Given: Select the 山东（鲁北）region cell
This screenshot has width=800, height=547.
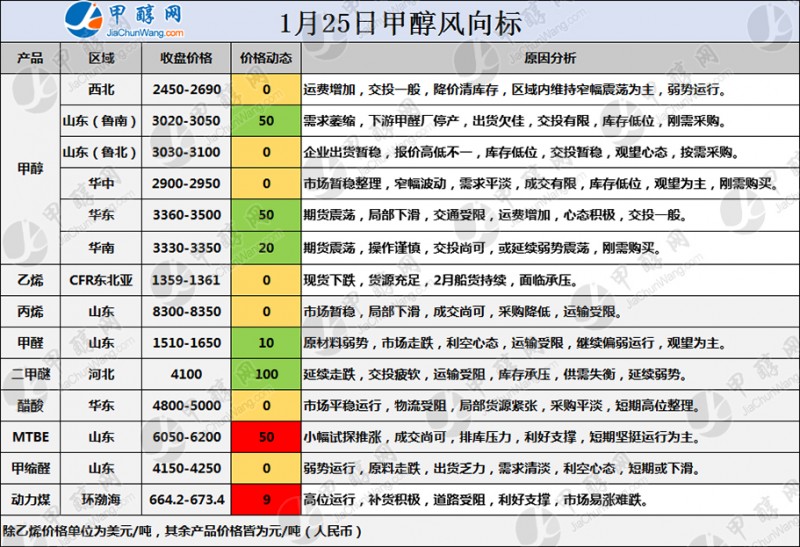Looking at the screenshot, I should [x=101, y=152].
